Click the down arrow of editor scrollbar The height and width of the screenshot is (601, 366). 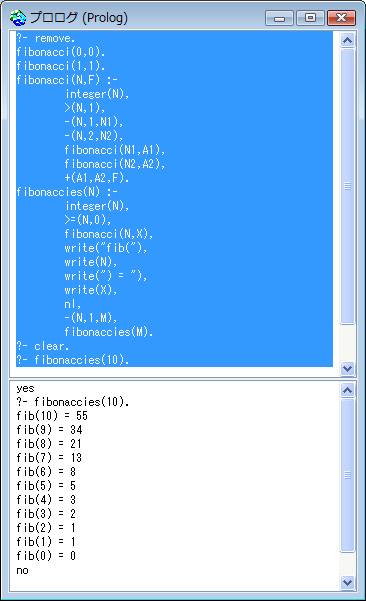pos(347,369)
